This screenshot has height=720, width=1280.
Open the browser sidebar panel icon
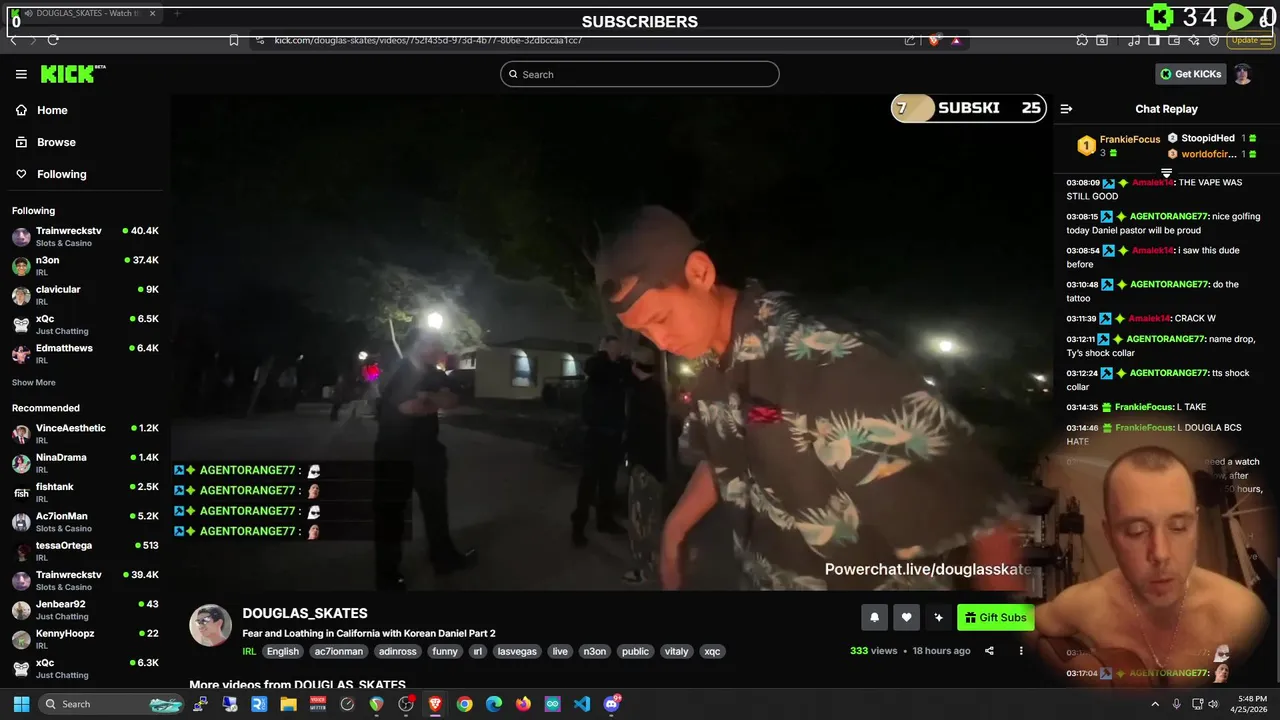[x=1153, y=40]
